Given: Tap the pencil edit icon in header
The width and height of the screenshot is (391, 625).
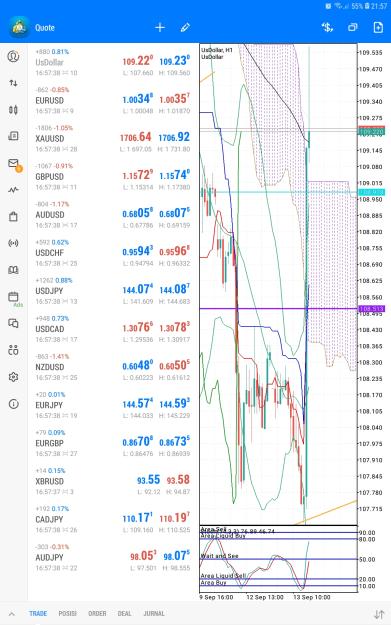Looking at the screenshot, I should [x=185, y=28].
